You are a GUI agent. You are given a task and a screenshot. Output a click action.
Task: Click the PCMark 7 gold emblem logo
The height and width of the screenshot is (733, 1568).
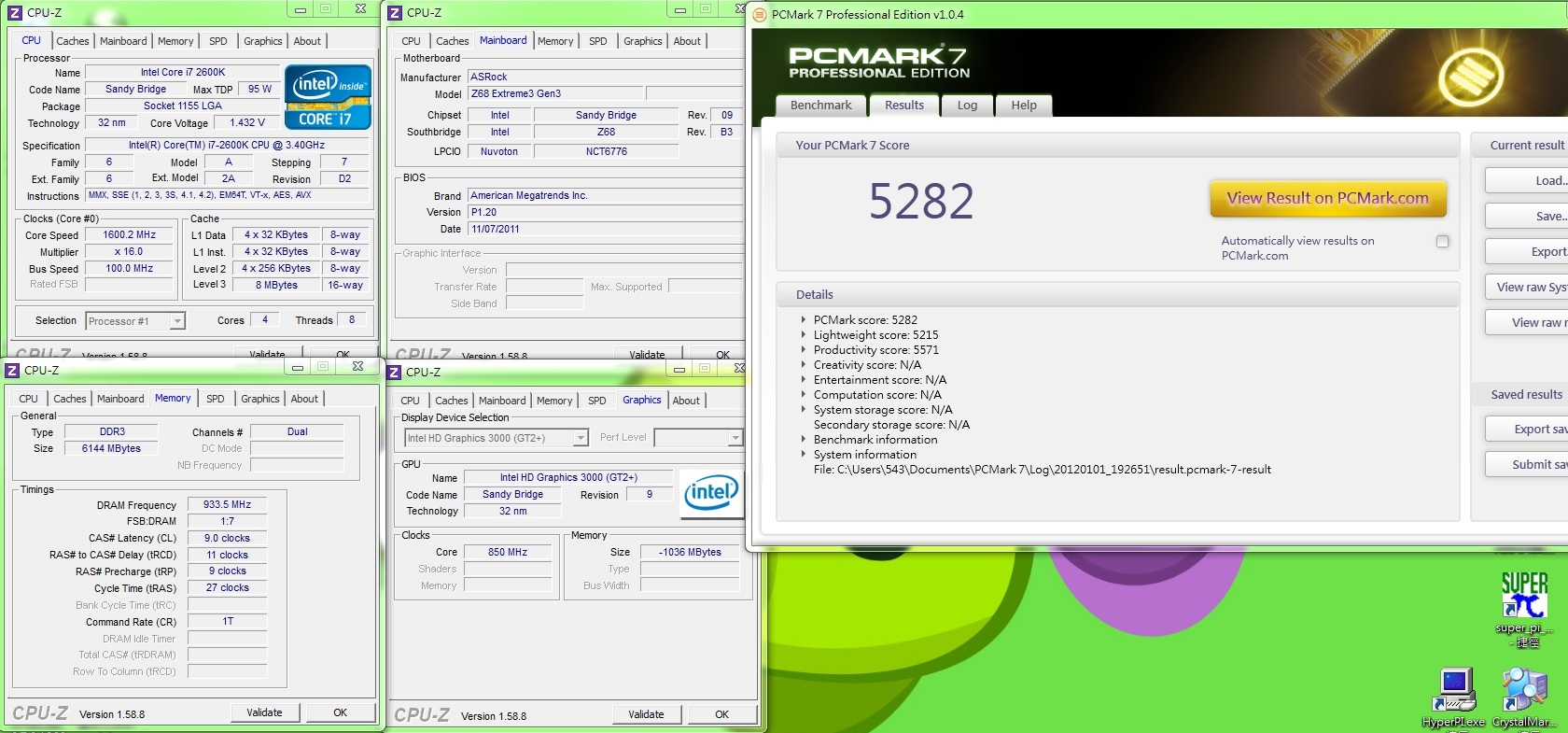(1470, 76)
